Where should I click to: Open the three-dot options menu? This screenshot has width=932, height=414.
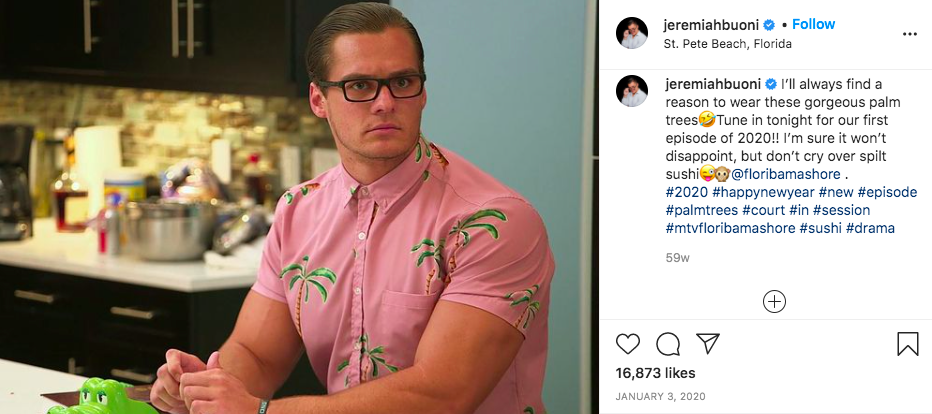tap(909, 34)
